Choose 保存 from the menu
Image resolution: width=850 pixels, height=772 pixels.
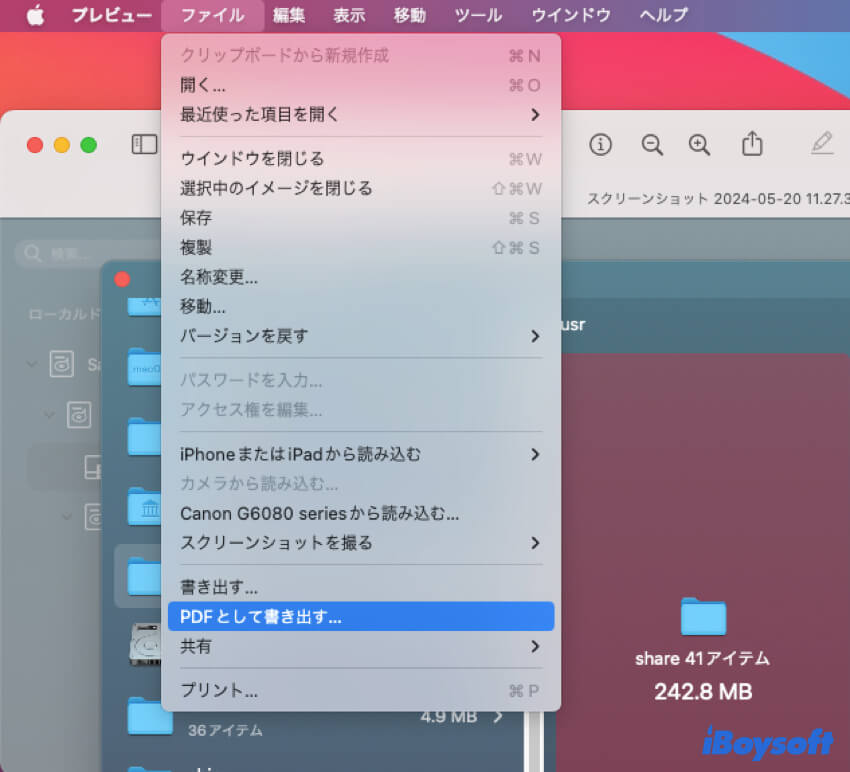361,218
